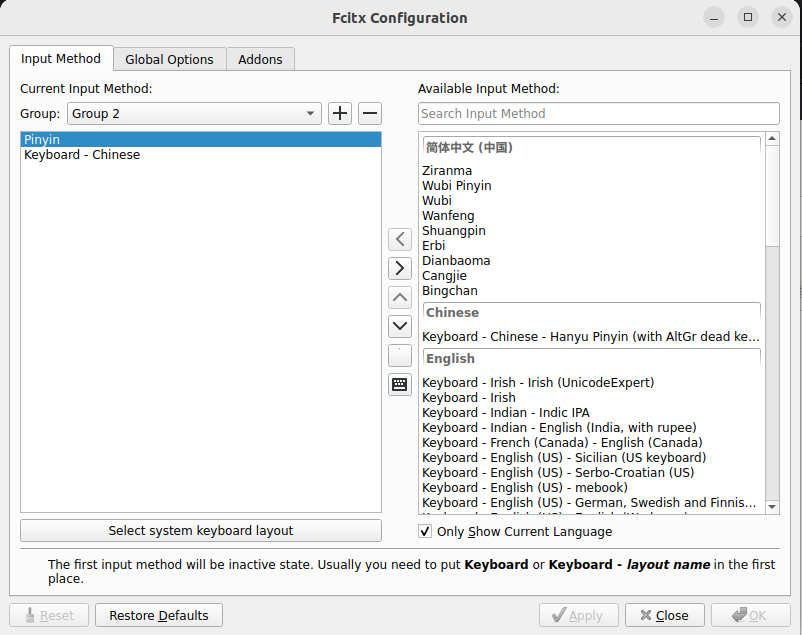
Task: Click the minus icon to remove group
Action: (x=370, y=113)
